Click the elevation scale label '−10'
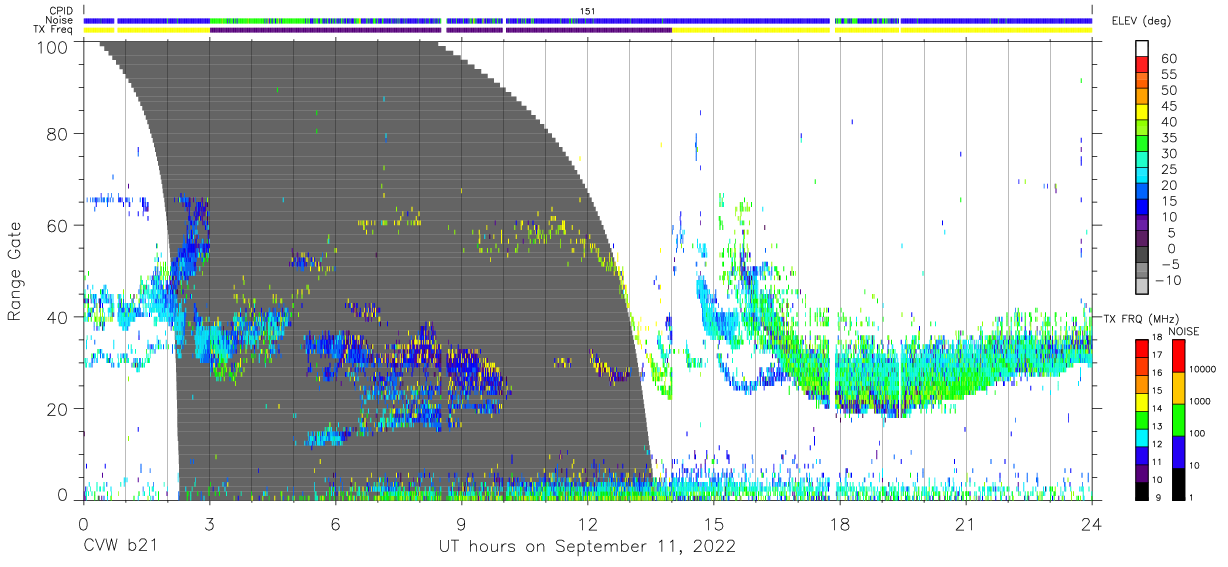Viewport: 1228px width, 567px height. click(1168, 281)
